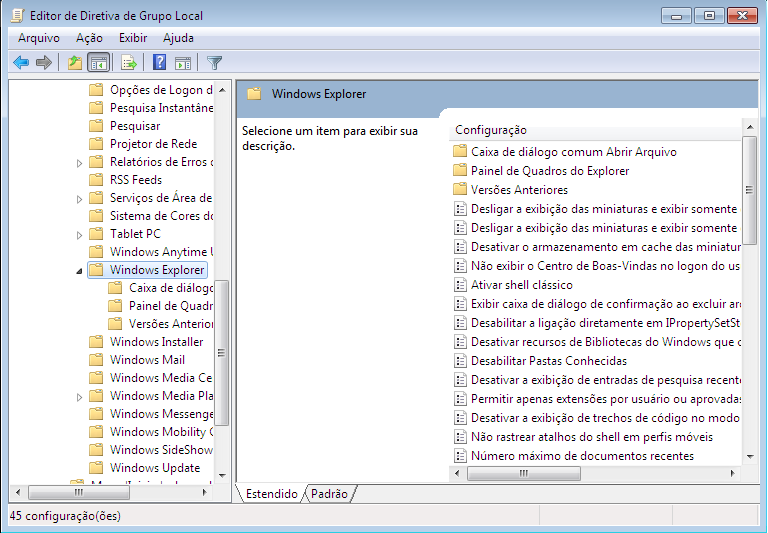
Task: Click the Export list toolbar icon
Action: 129,63
